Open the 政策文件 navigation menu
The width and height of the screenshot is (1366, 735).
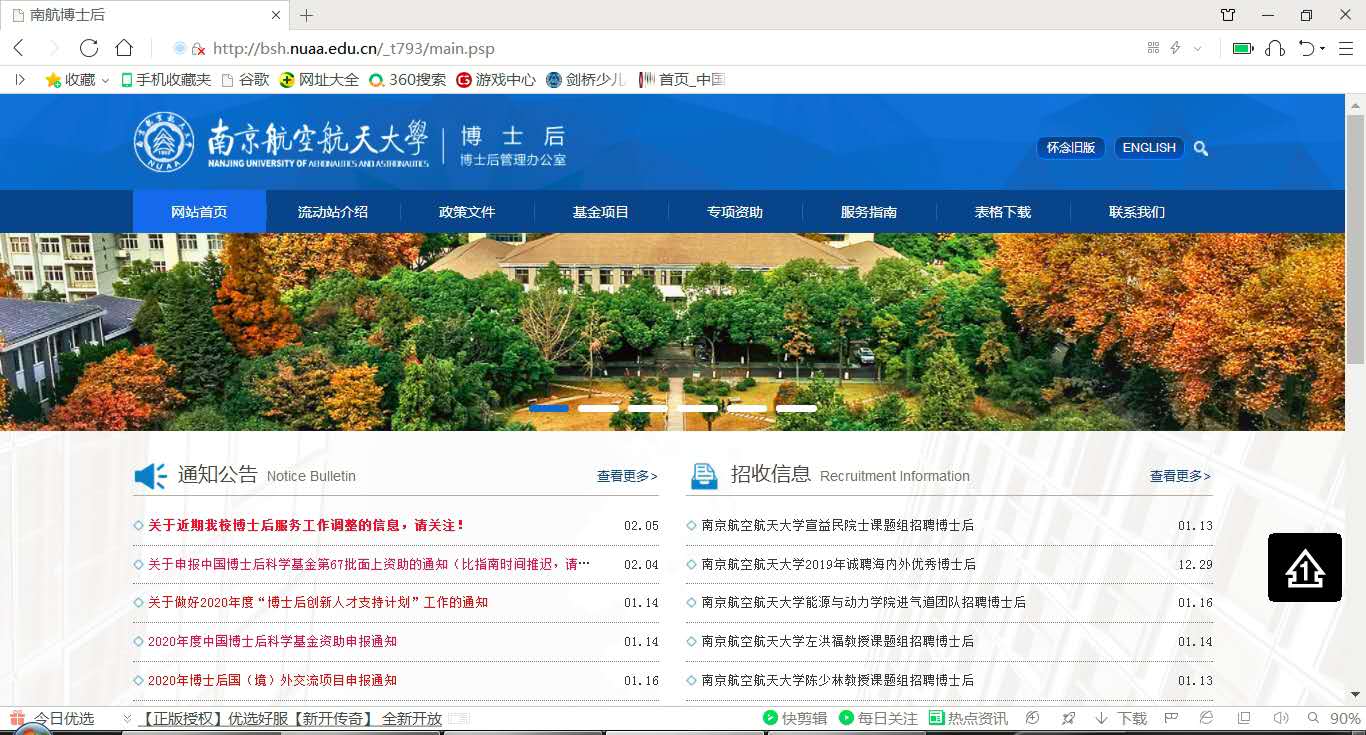pos(467,212)
